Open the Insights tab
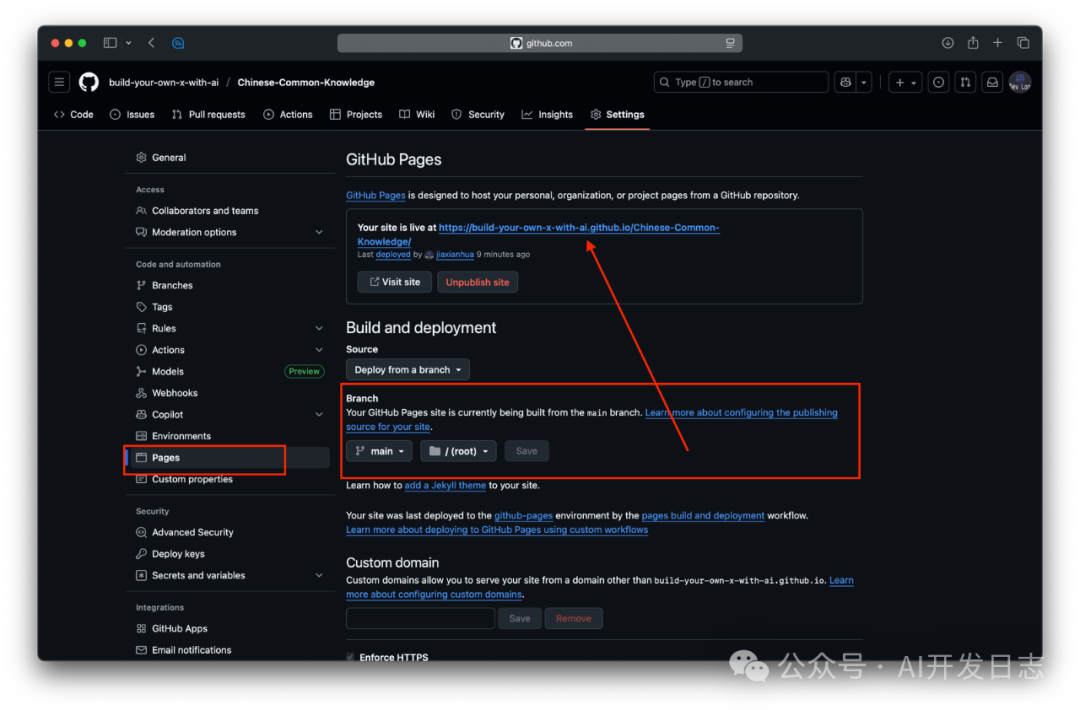This screenshot has height=710, width=1080. pyautogui.click(x=548, y=115)
